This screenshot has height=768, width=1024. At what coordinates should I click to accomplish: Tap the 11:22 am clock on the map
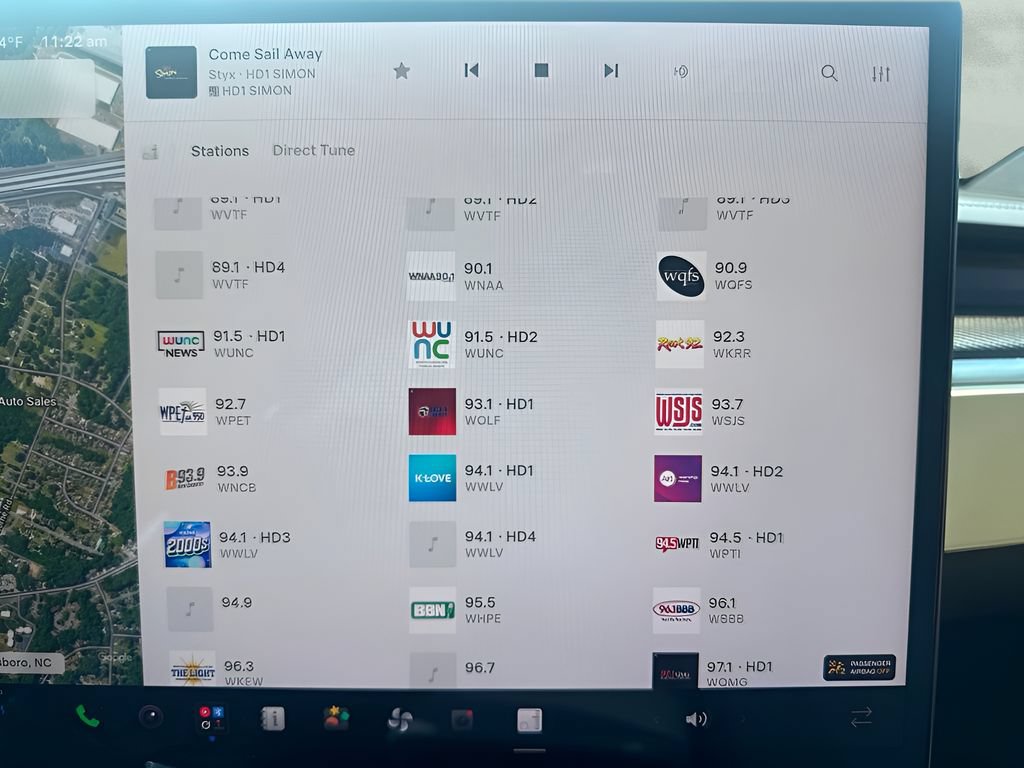coord(73,42)
